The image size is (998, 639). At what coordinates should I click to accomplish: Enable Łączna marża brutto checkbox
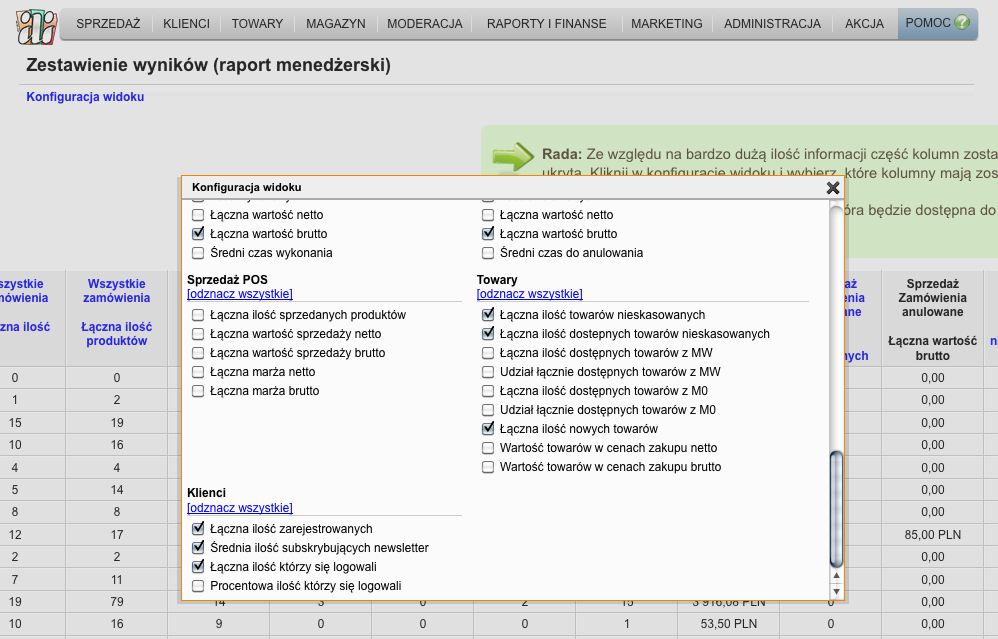198,391
